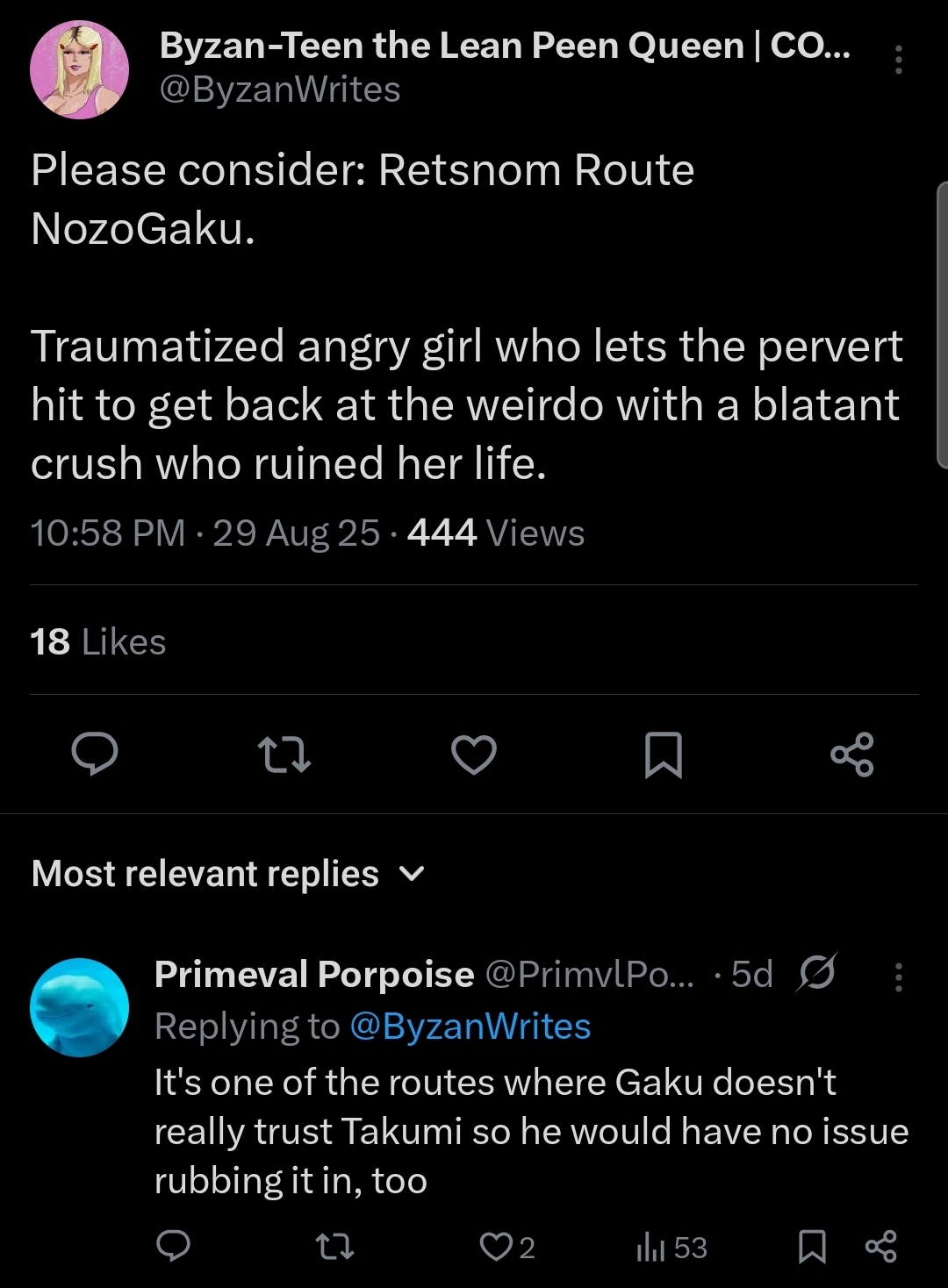Repost the ByzanWrites tweet
This screenshot has width=948, height=1288.
(x=284, y=755)
